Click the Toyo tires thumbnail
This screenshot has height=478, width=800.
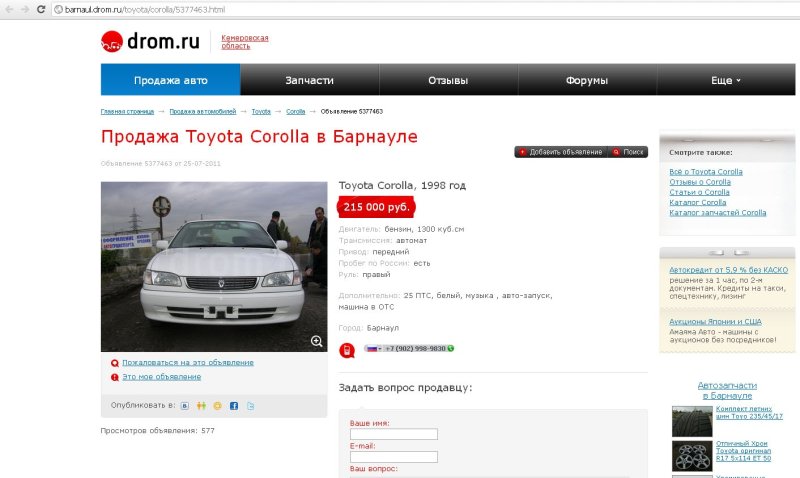pyautogui.click(x=692, y=421)
